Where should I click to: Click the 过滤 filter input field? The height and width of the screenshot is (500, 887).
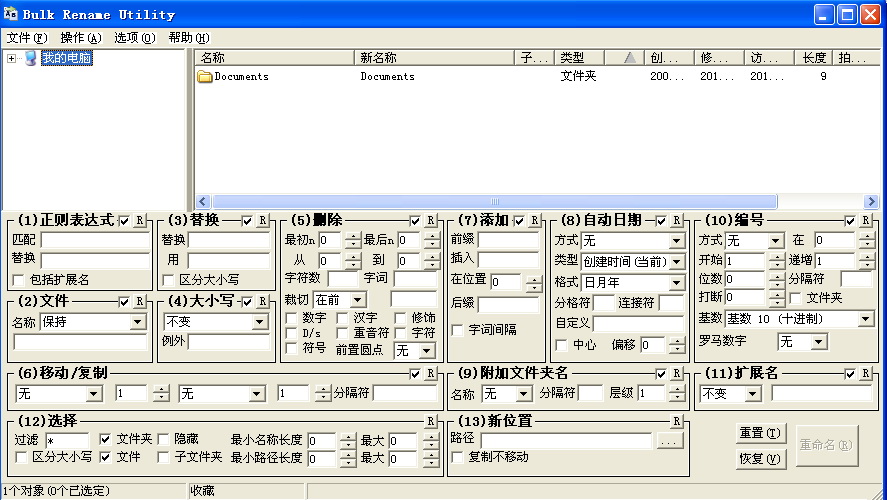[67, 441]
